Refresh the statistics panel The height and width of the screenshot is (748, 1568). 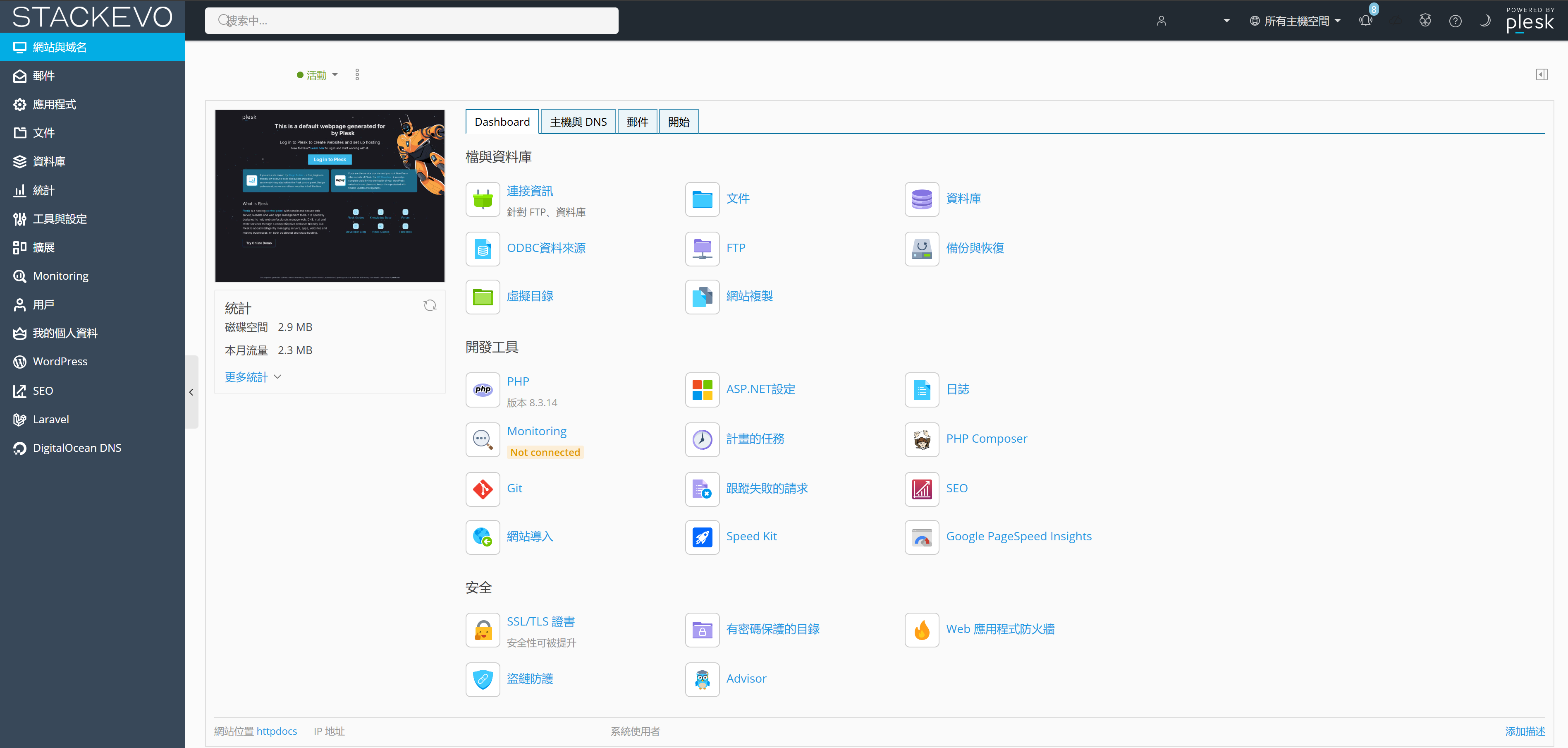430,306
